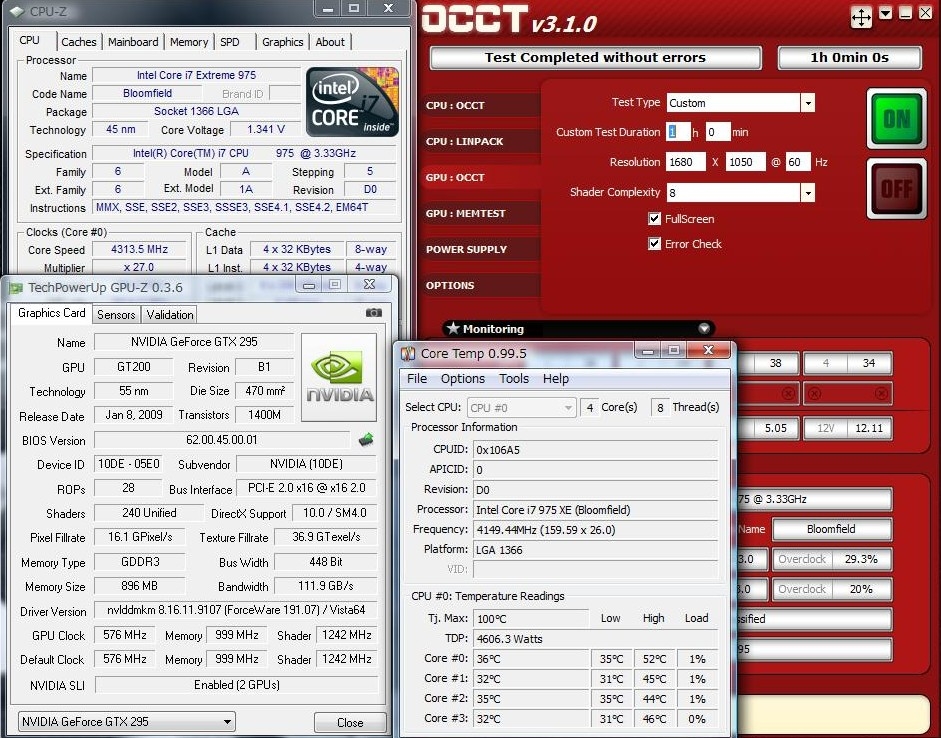Click the GPU-Z camera screenshot icon
The width and height of the screenshot is (941, 738).
(x=373, y=313)
